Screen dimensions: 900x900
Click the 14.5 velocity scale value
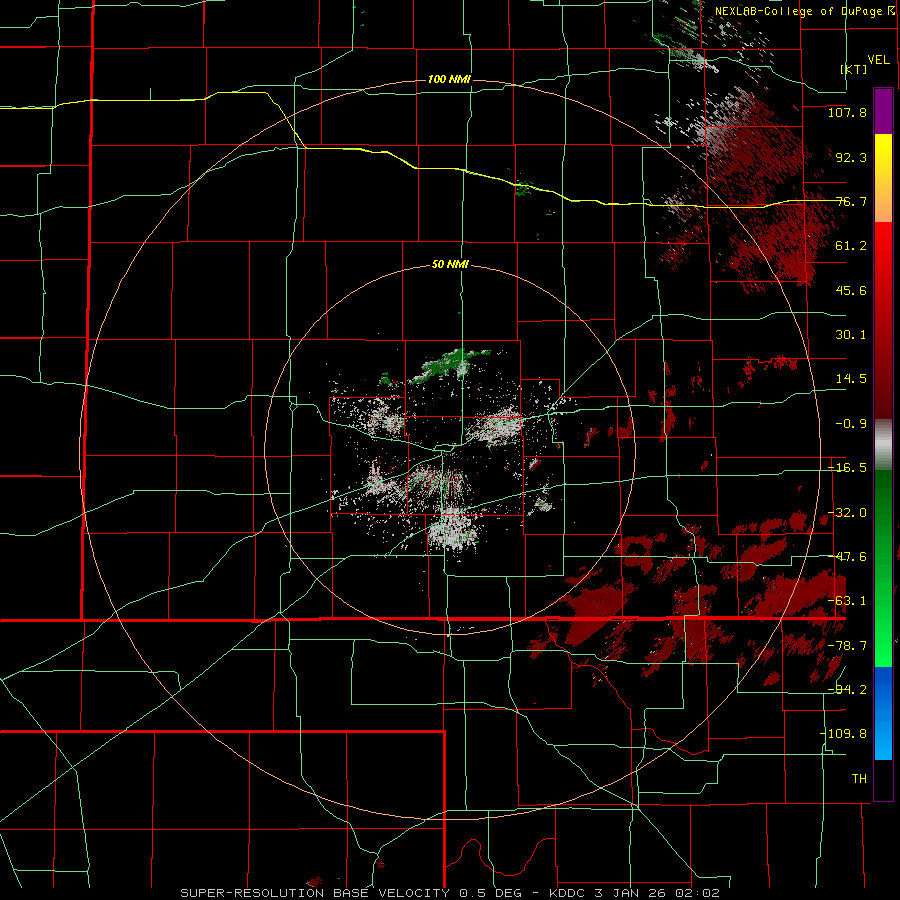(x=851, y=379)
